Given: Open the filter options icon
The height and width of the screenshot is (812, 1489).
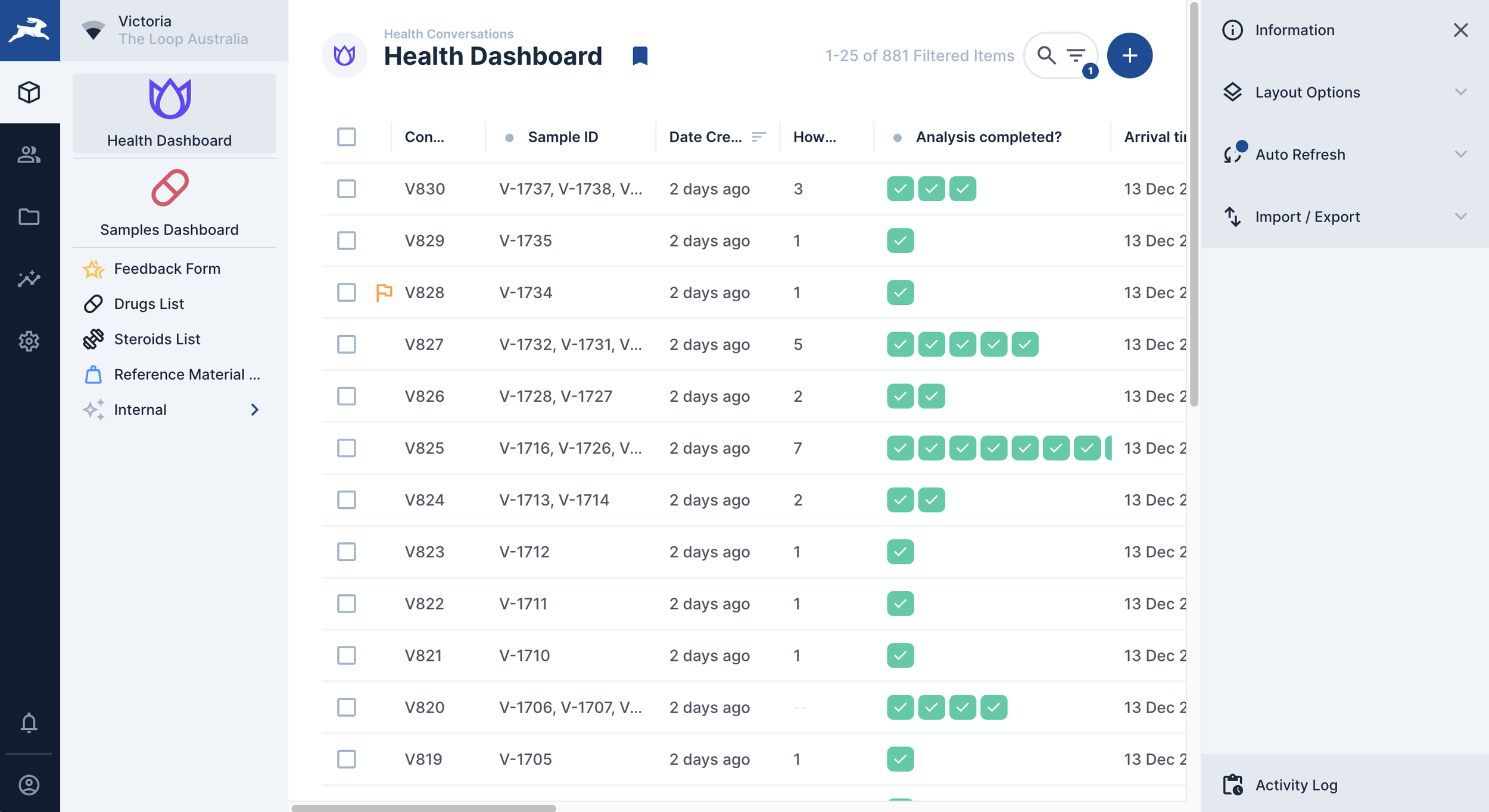Looking at the screenshot, I should click(x=1076, y=55).
